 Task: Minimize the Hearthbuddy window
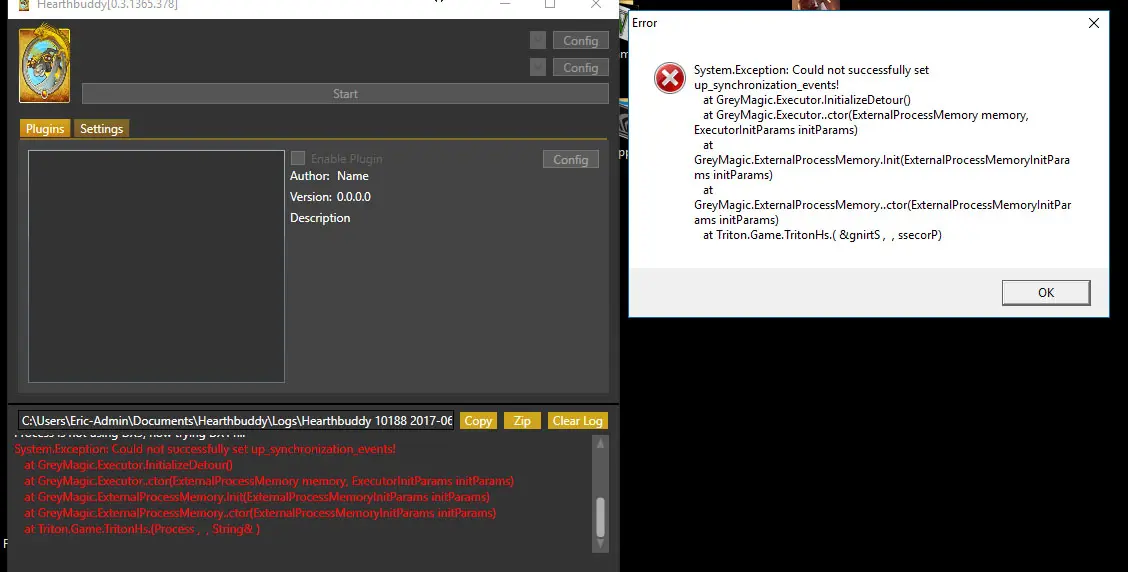(505, 4)
